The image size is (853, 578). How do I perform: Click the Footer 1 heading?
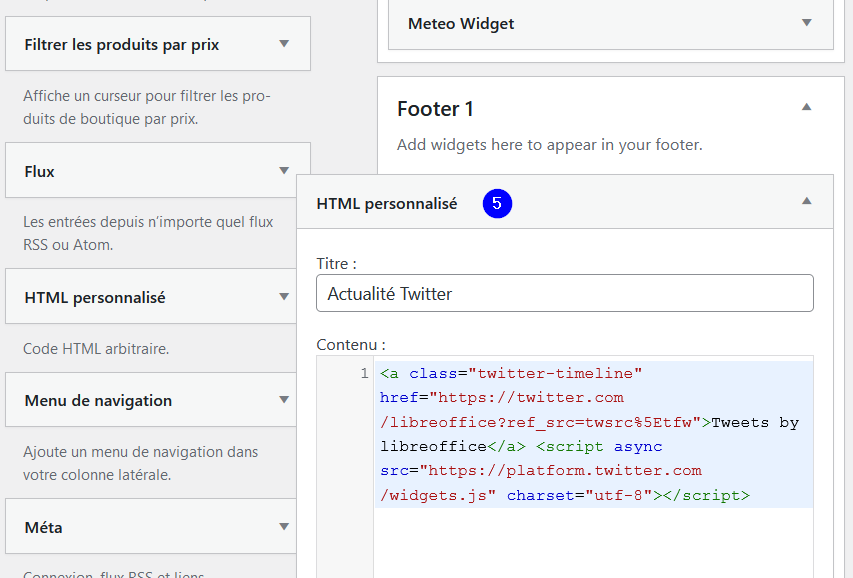(435, 109)
